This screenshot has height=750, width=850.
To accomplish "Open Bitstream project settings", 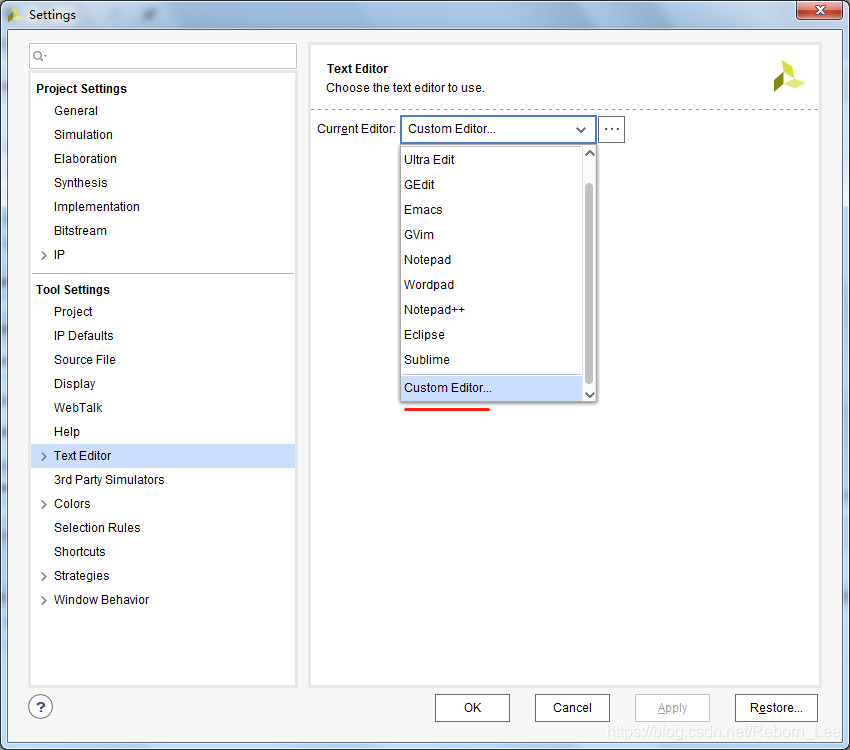I will click(80, 231).
